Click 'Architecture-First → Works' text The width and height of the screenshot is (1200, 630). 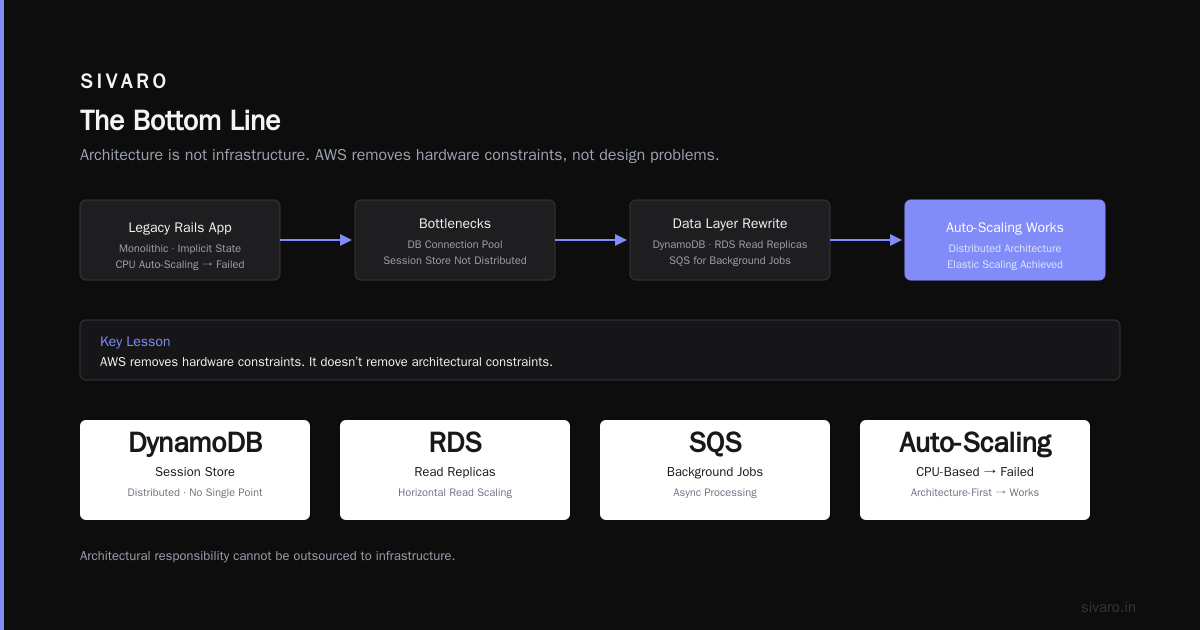[975, 492]
